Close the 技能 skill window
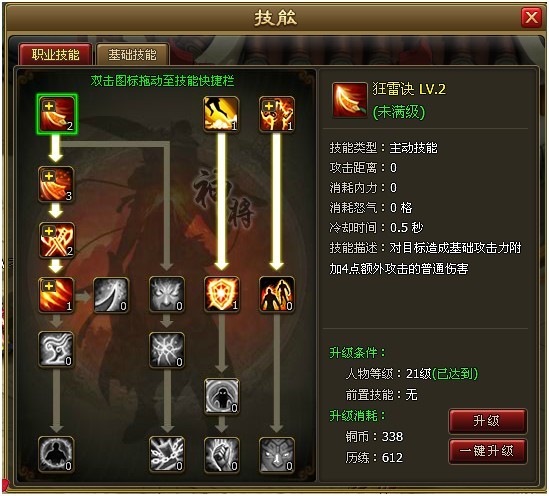Viewport: 549px width, 496px height. (531, 17)
